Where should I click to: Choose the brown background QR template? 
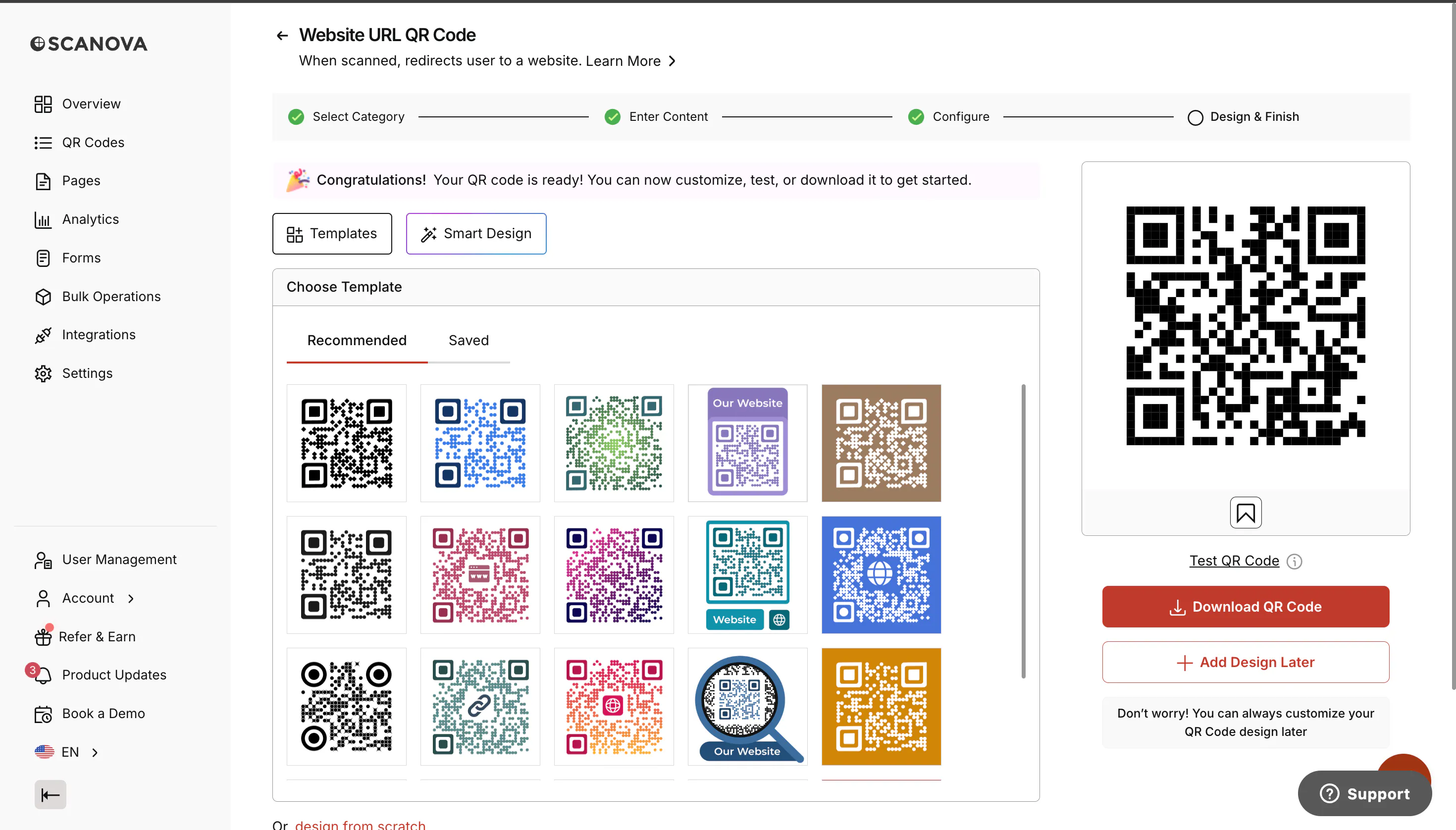pos(881,443)
